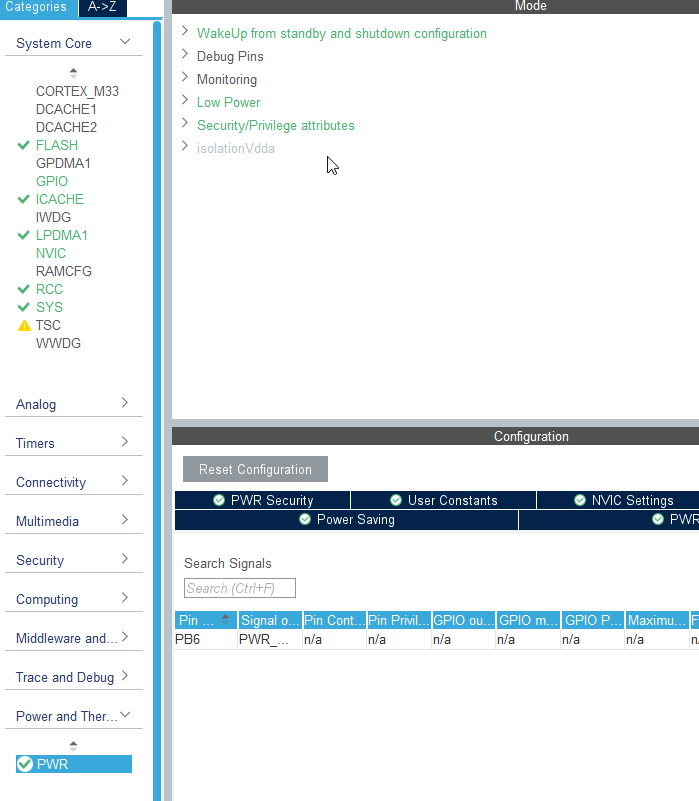Click the PWR_... signal cell

pyautogui.click(x=270, y=640)
